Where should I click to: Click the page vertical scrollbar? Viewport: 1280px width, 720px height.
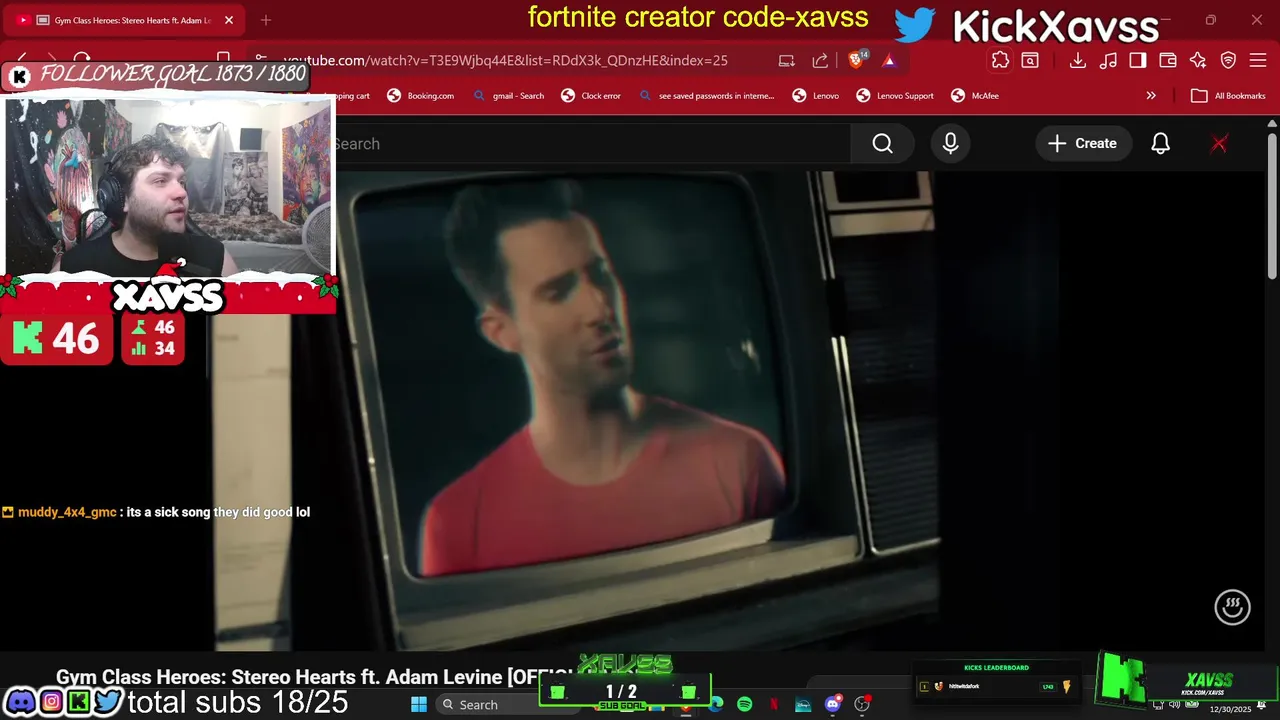[1272, 205]
